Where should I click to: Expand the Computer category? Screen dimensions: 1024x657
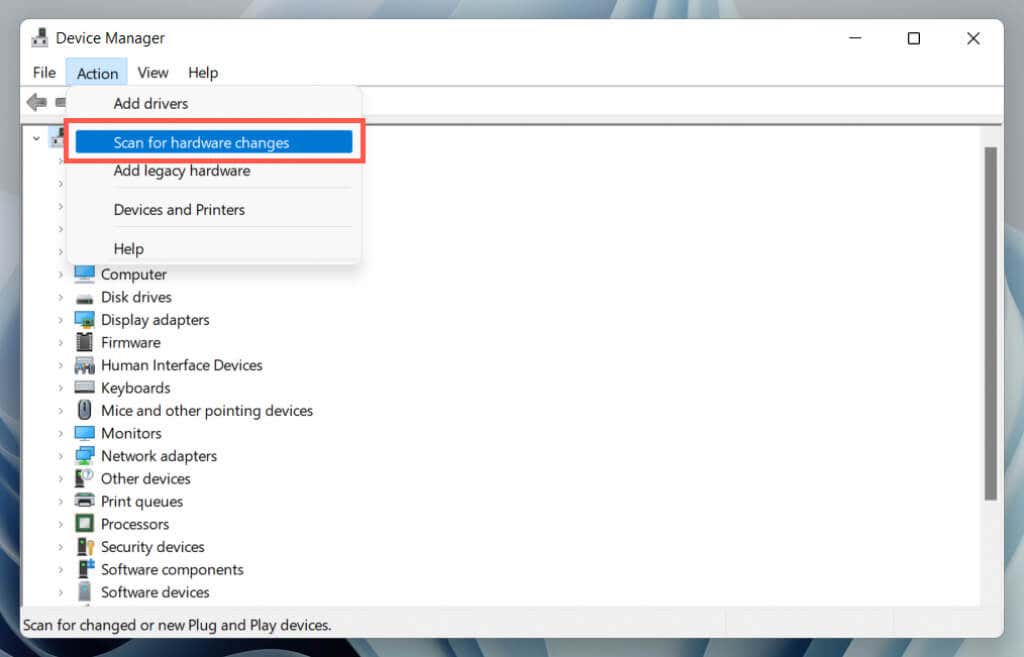click(61, 274)
